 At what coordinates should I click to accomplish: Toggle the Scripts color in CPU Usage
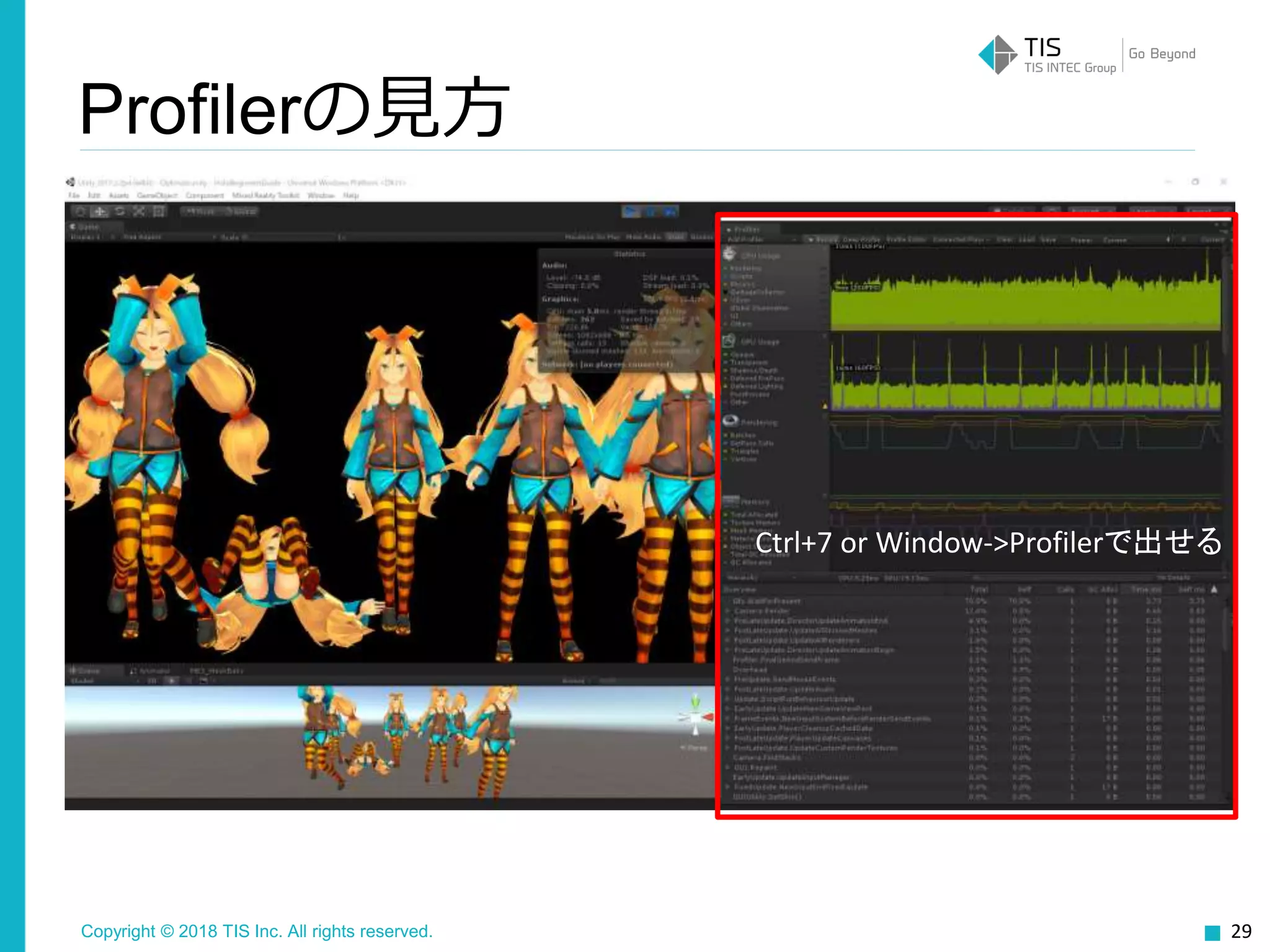click(726, 277)
